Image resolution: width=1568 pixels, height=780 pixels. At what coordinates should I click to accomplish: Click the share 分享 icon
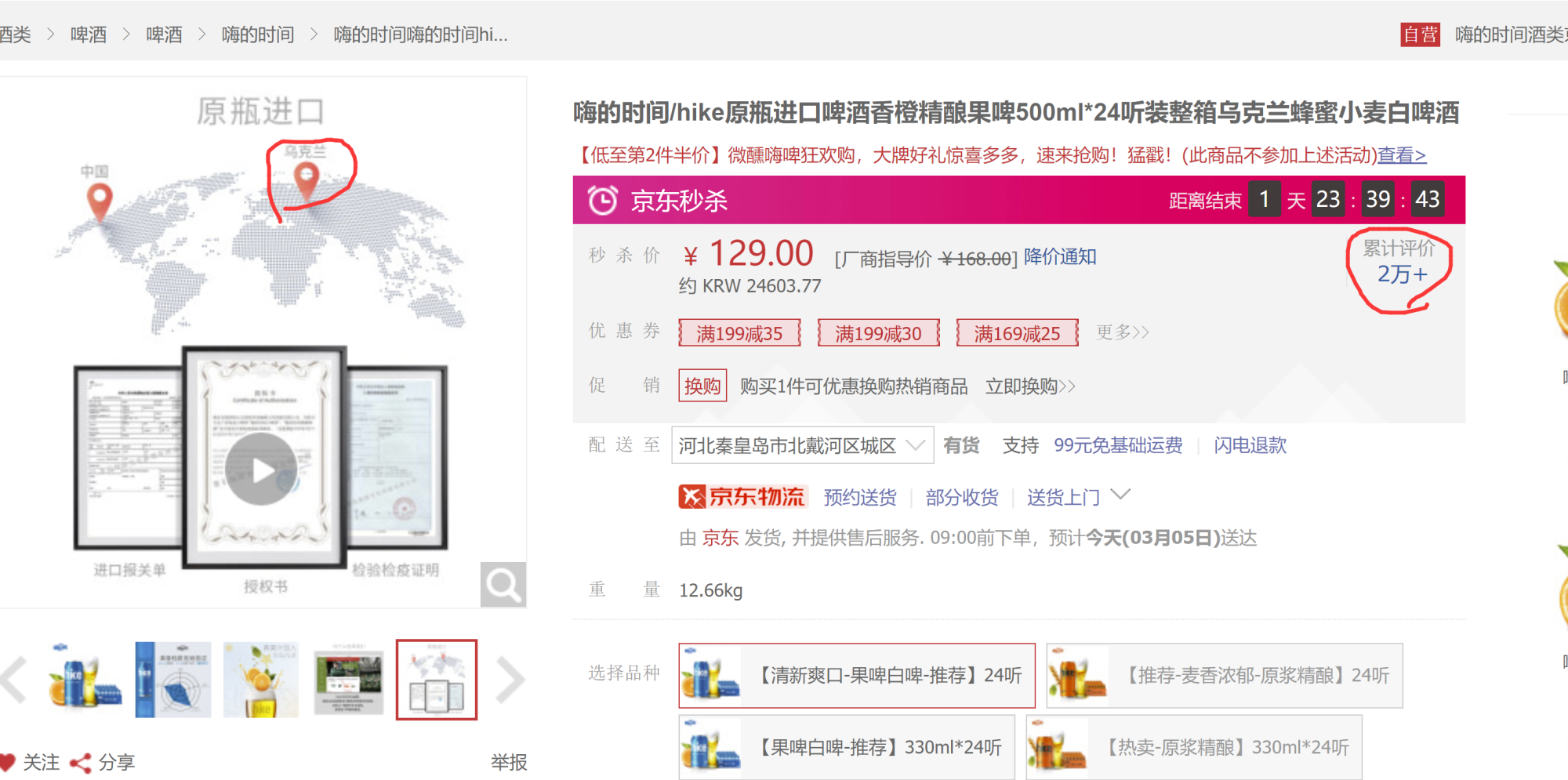coord(80,763)
